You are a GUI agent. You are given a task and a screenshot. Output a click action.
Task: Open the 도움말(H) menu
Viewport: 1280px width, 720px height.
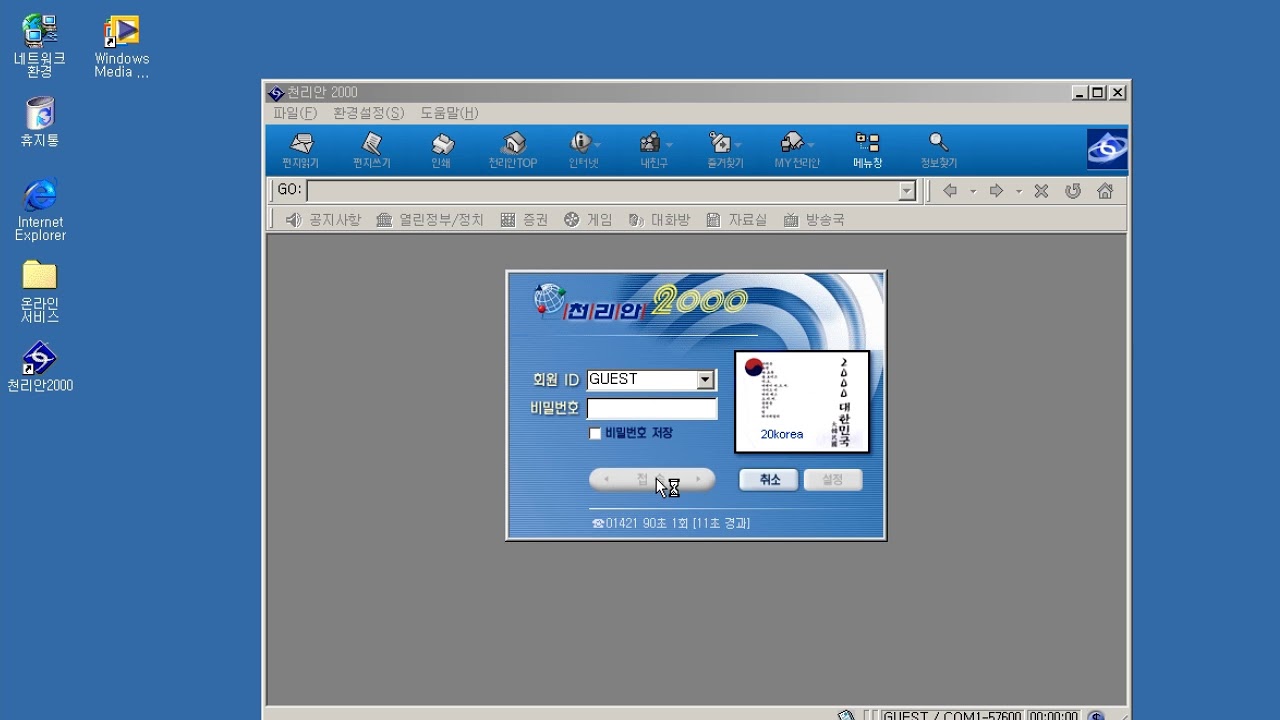point(449,113)
